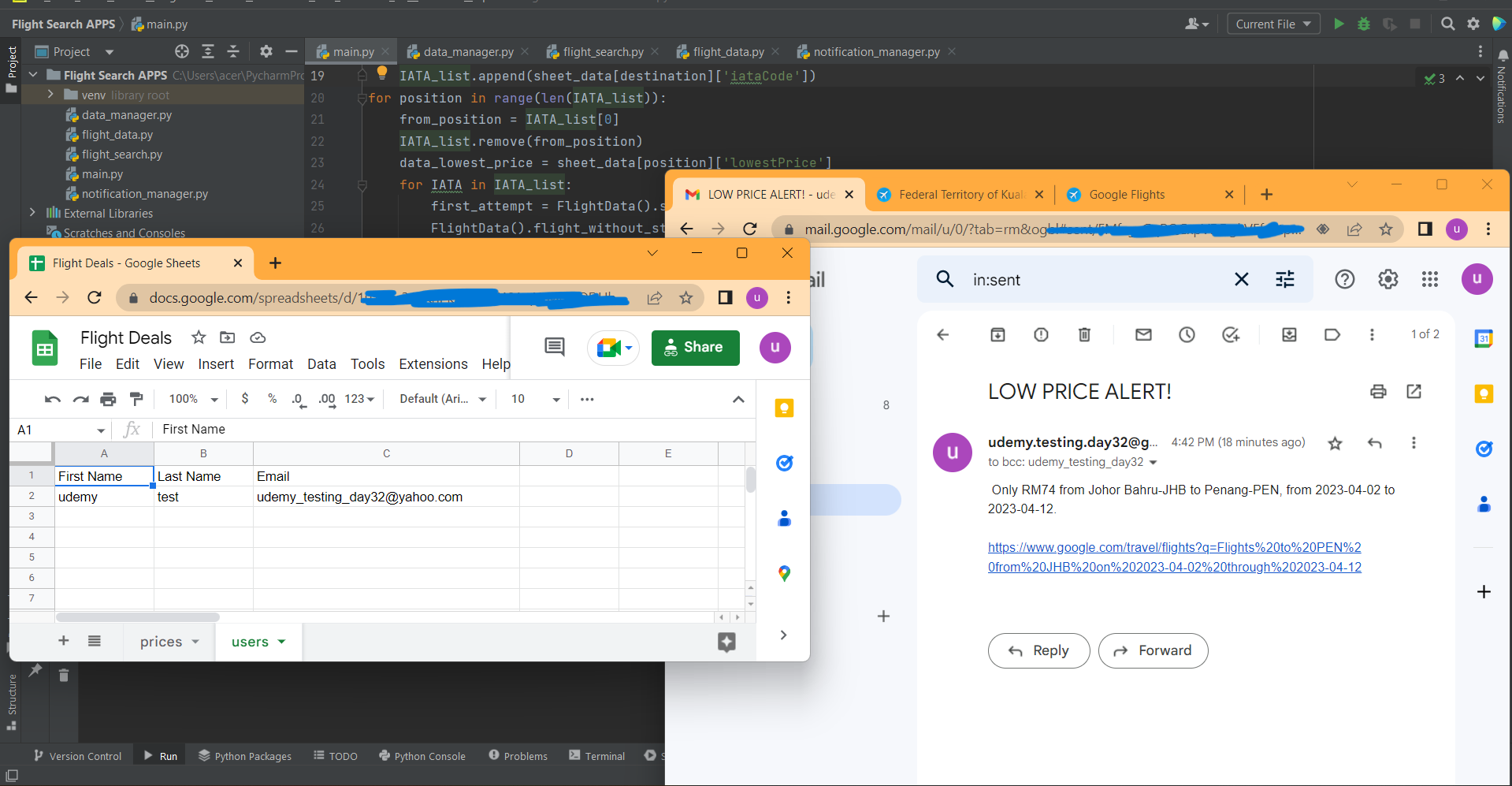Click the locate file target icon in Project panel
Image resolution: width=1512 pixels, height=786 pixels.
click(182, 51)
